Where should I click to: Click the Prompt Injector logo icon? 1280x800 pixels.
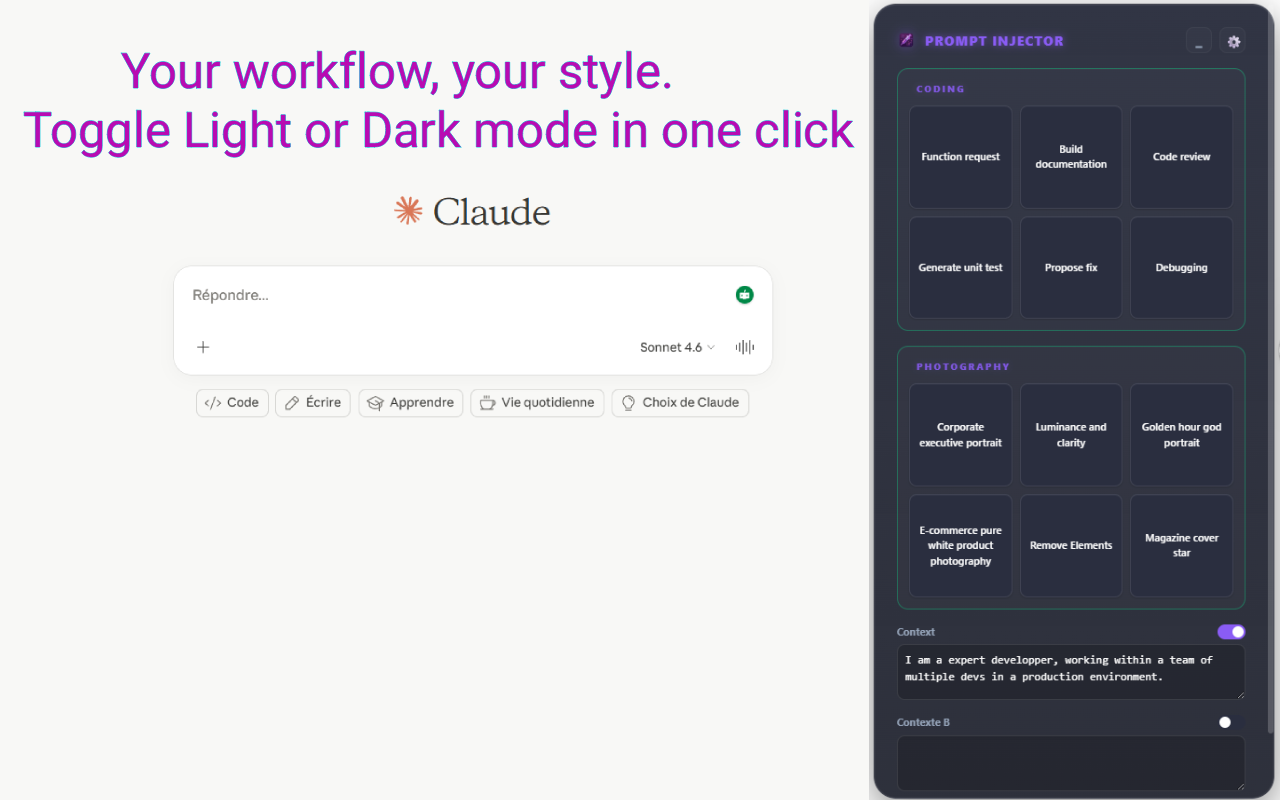[x=906, y=41]
